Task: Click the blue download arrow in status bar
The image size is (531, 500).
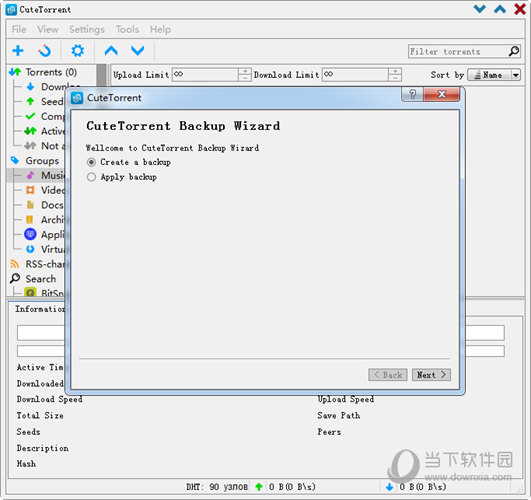Action: pyautogui.click(x=389, y=487)
